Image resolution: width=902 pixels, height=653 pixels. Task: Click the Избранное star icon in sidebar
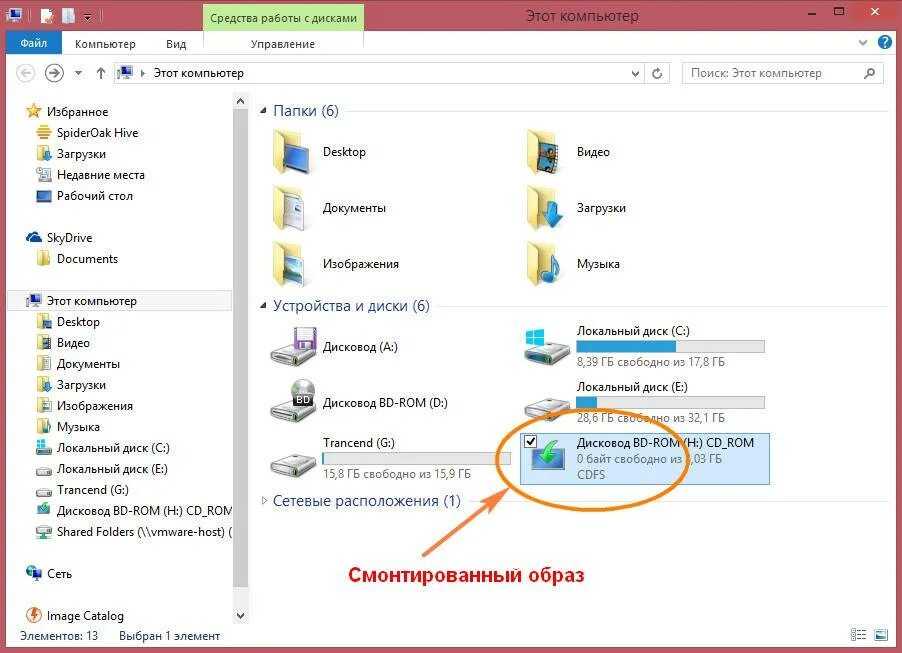pos(33,111)
